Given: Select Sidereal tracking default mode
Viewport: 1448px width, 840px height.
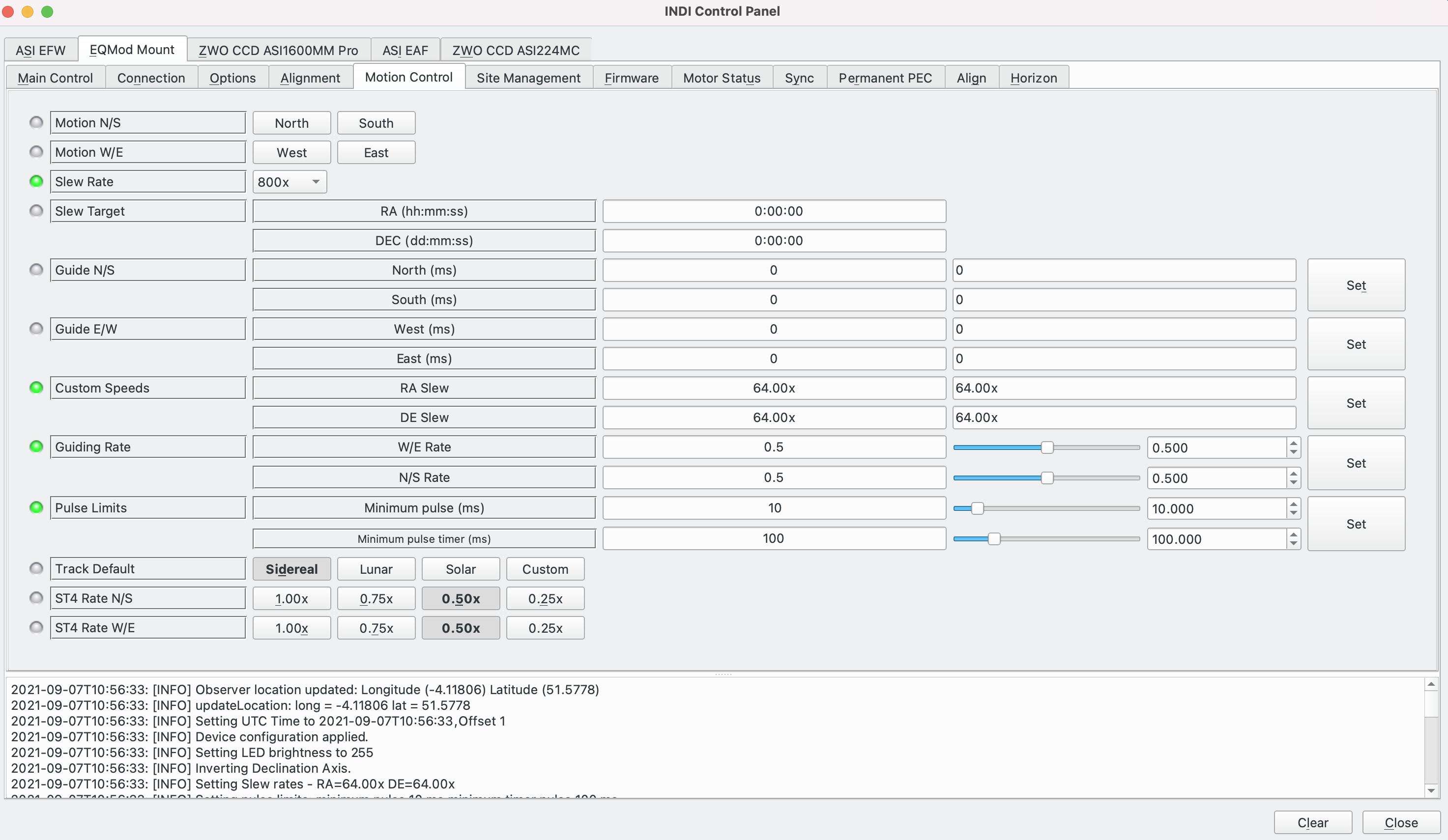Looking at the screenshot, I should click(x=291, y=568).
